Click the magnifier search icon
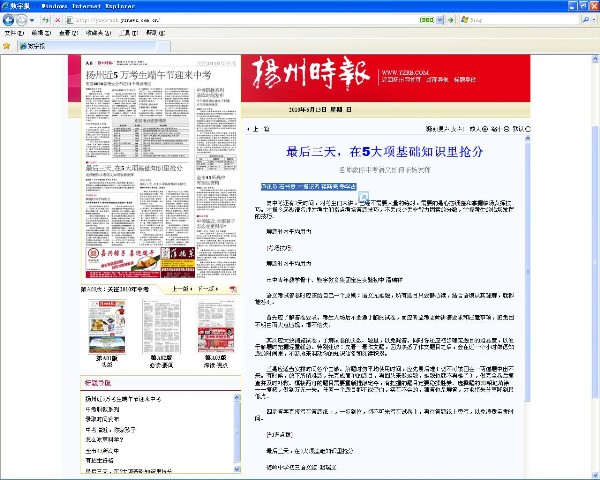The width and height of the screenshot is (600, 480). click(x=585, y=20)
